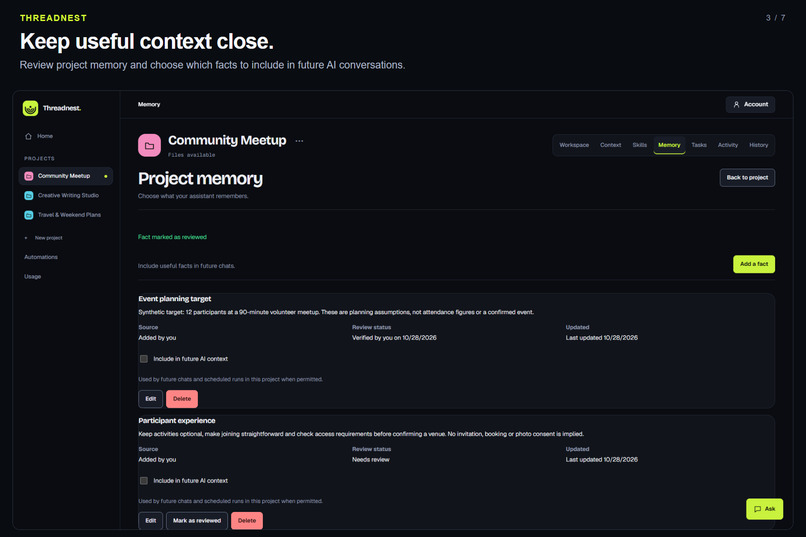806x537 pixels.
Task: Click the 'Needs review' status text
Action: click(x=371, y=459)
